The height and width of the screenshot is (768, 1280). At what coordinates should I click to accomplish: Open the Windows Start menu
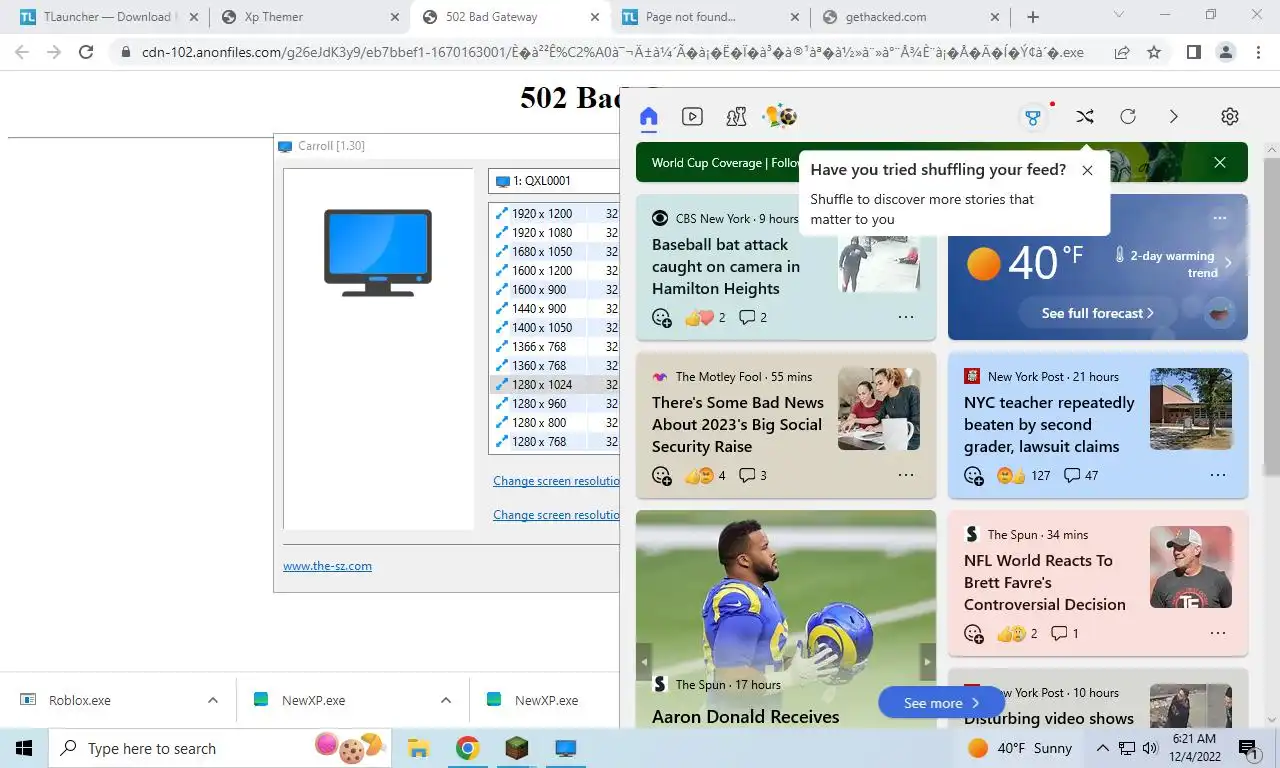point(24,748)
